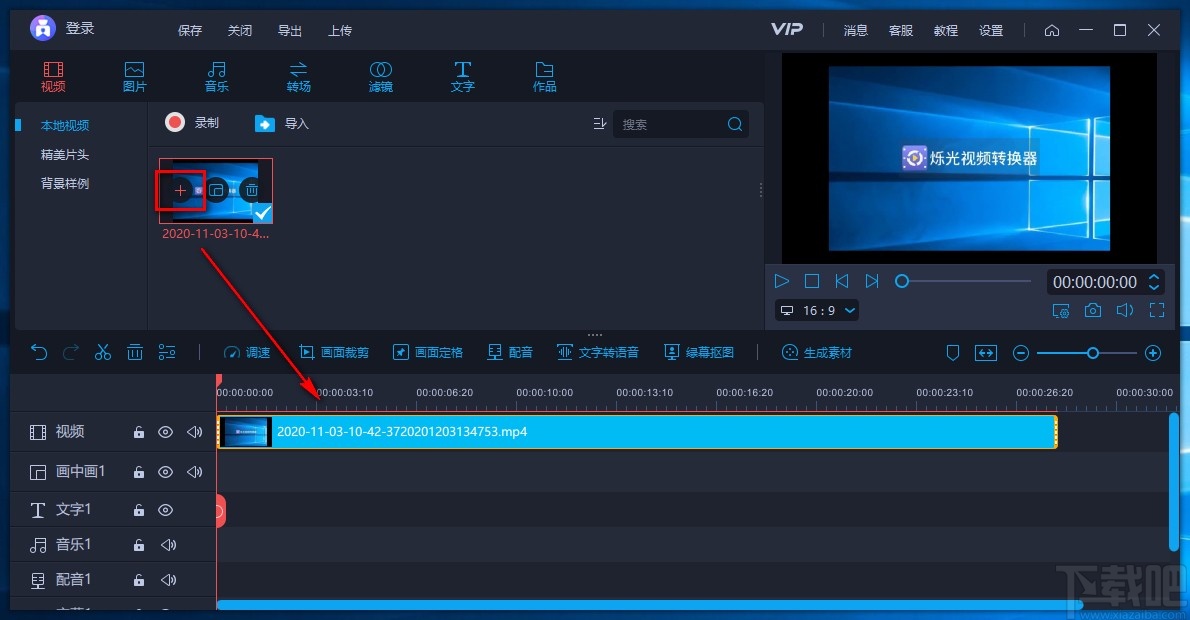This screenshot has width=1190, height=620.
Task: Zoom in the timeline with plus
Action: (1153, 353)
